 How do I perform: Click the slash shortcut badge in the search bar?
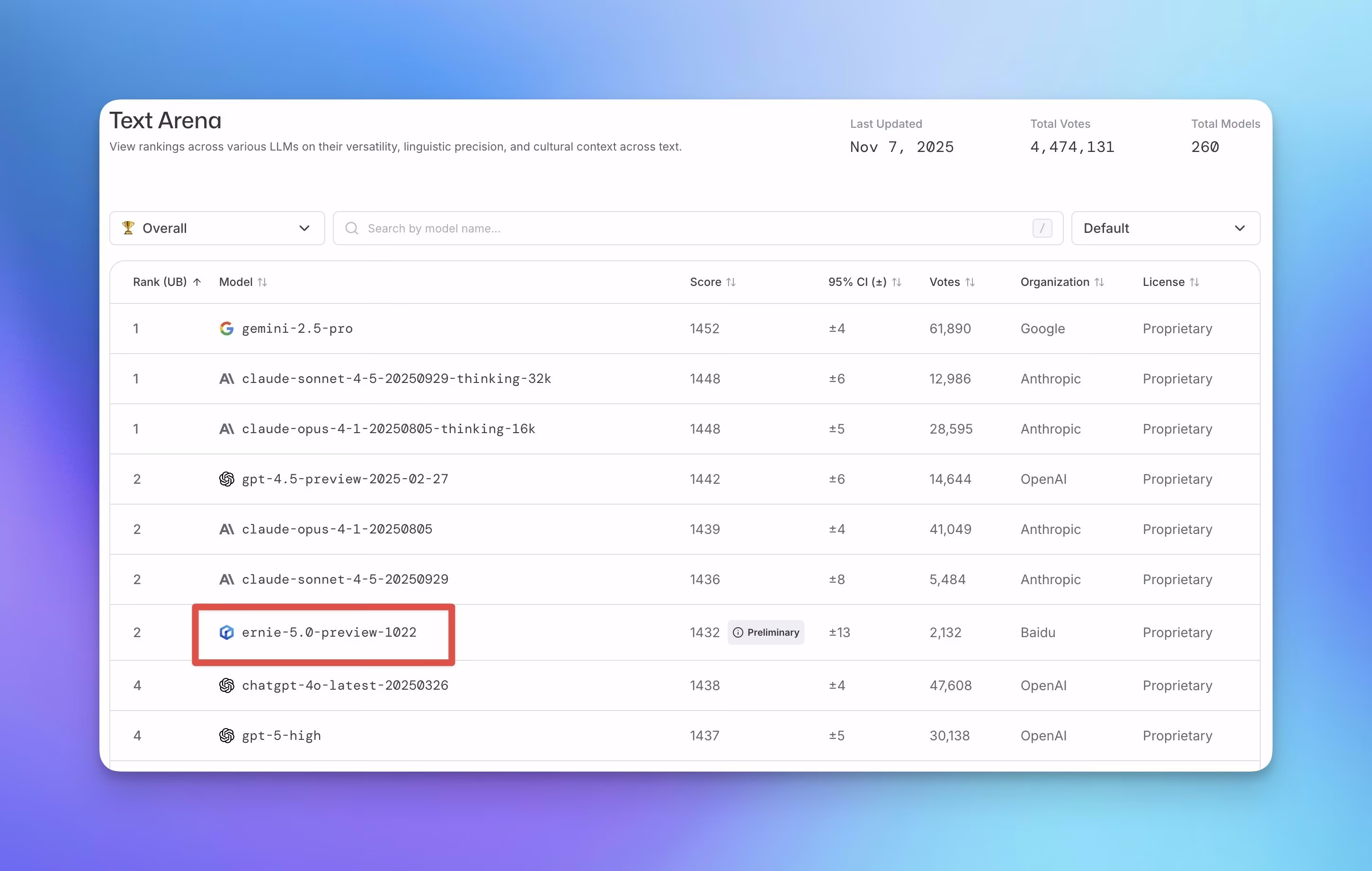coord(1042,228)
